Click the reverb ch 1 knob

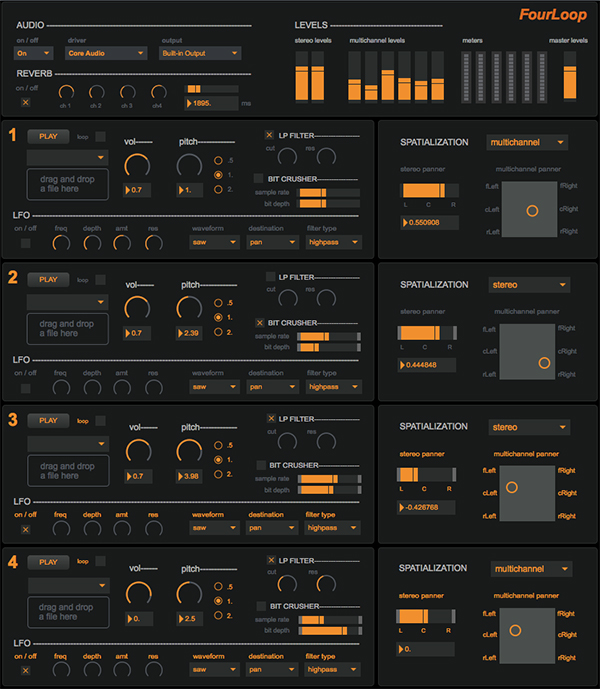(x=65, y=93)
